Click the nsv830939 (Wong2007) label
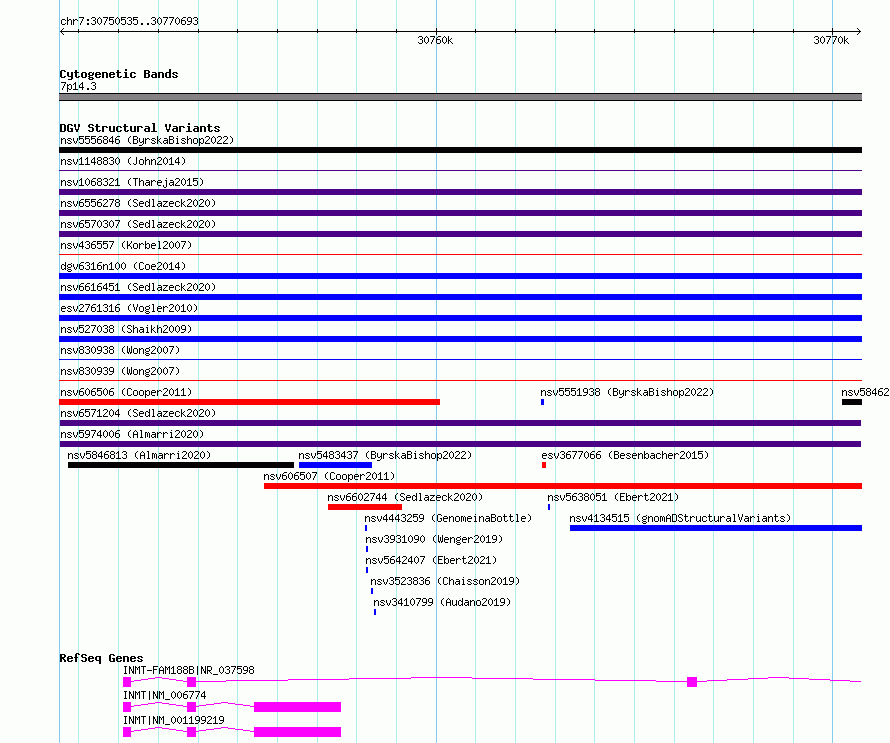The height and width of the screenshot is (743, 890). [x=120, y=371]
